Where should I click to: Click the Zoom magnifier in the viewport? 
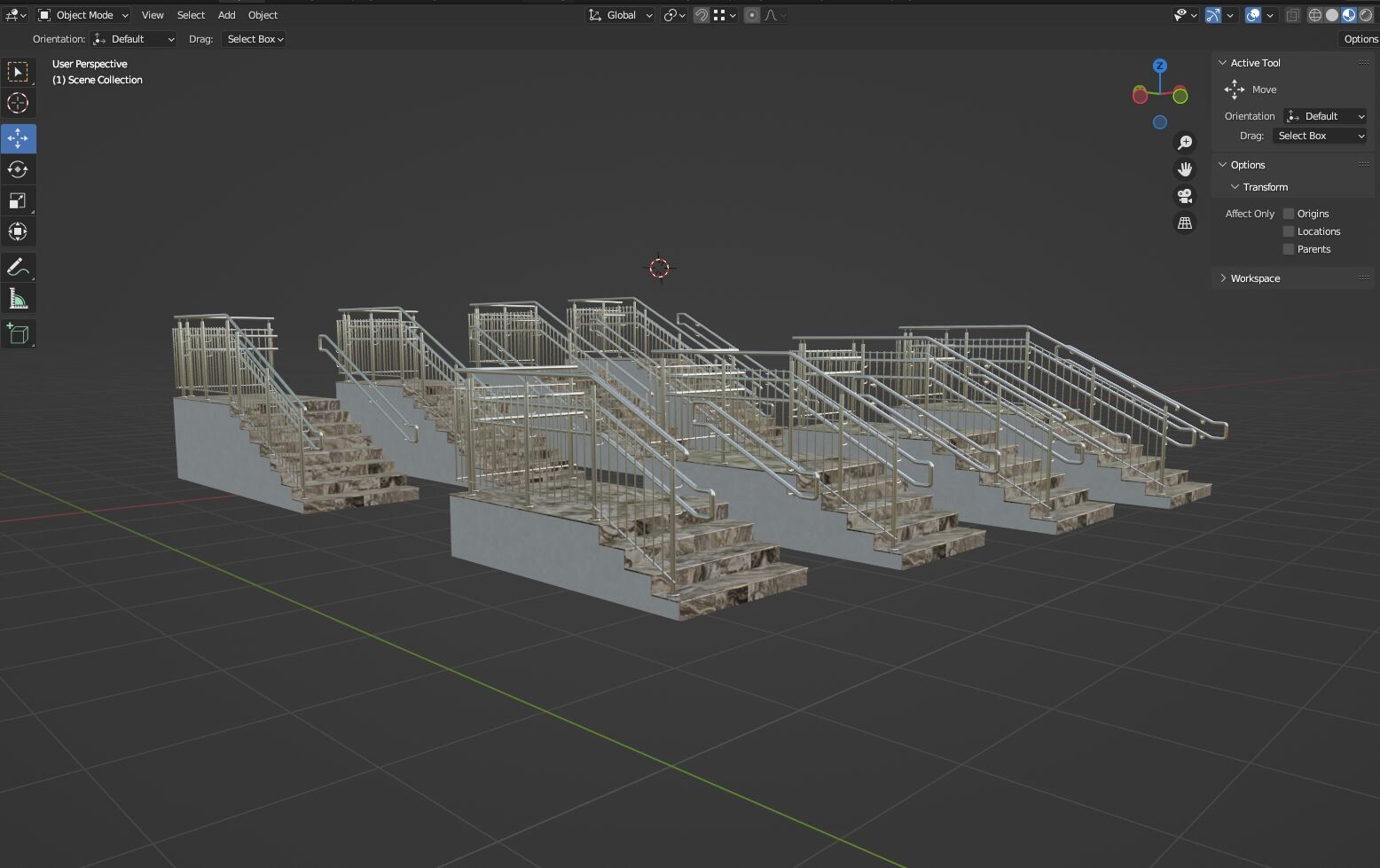pos(1186,142)
